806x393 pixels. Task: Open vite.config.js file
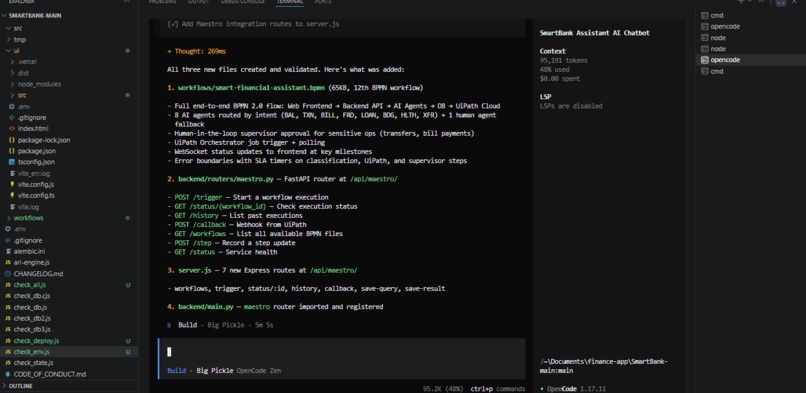tap(35, 184)
